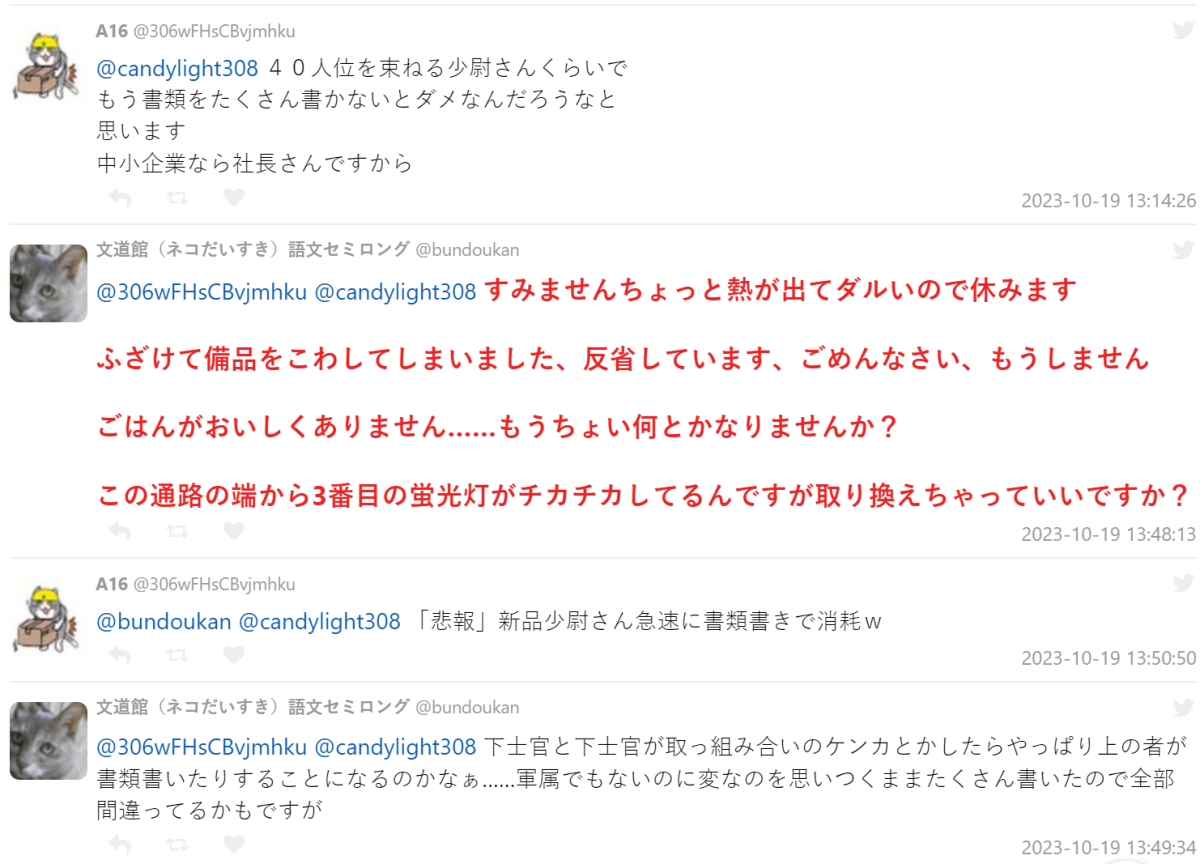Click A16 cat-with-box avatar on first tweet
Viewport: 1200px width, 864px height.
49,68
